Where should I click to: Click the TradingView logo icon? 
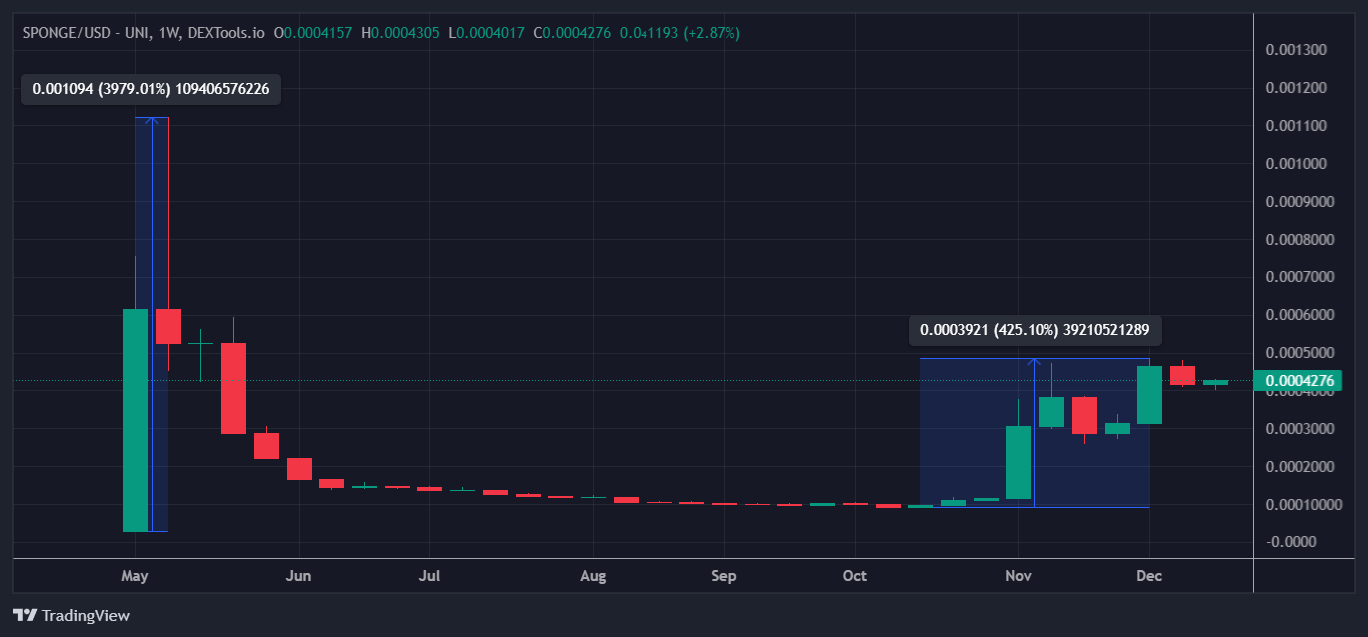[x=25, y=616]
